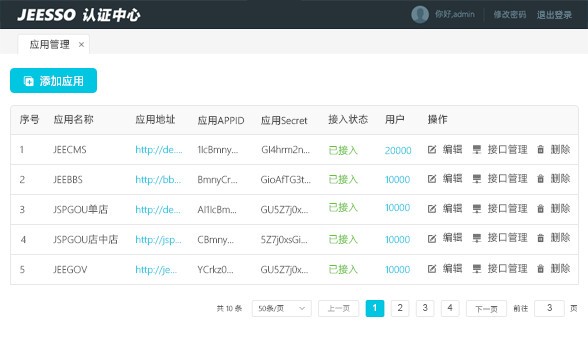Click user count 10000 for JSPGOU单店
Screen dimensions: 588x360
pos(398,208)
